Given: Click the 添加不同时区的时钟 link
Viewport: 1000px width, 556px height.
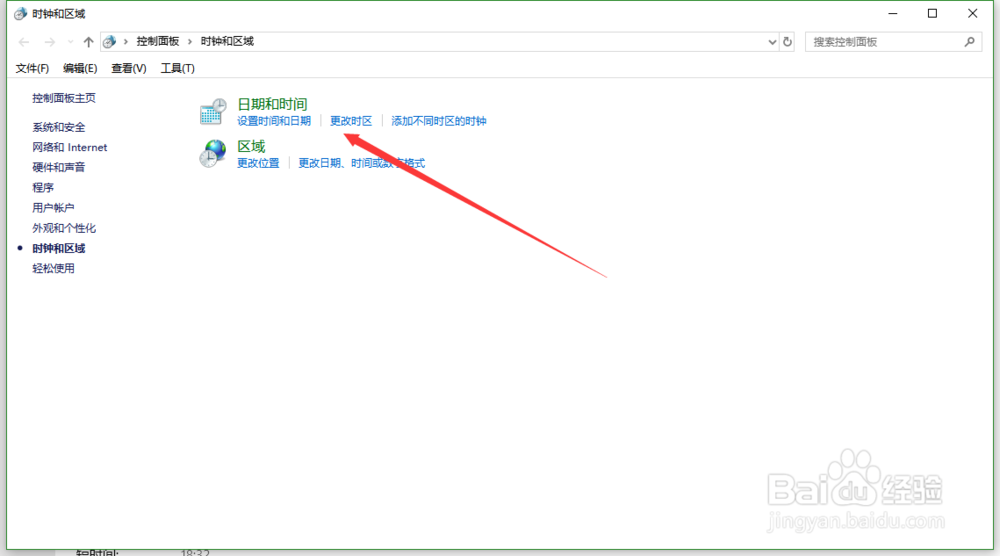Looking at the screenshot, I should click(439, 121).
